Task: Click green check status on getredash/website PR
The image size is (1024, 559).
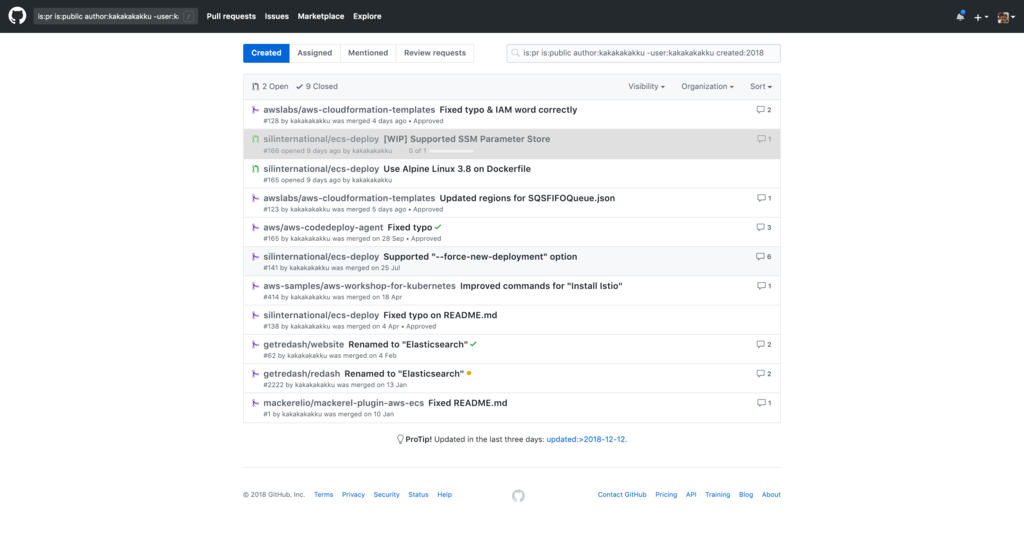Action: coord(473,344)
